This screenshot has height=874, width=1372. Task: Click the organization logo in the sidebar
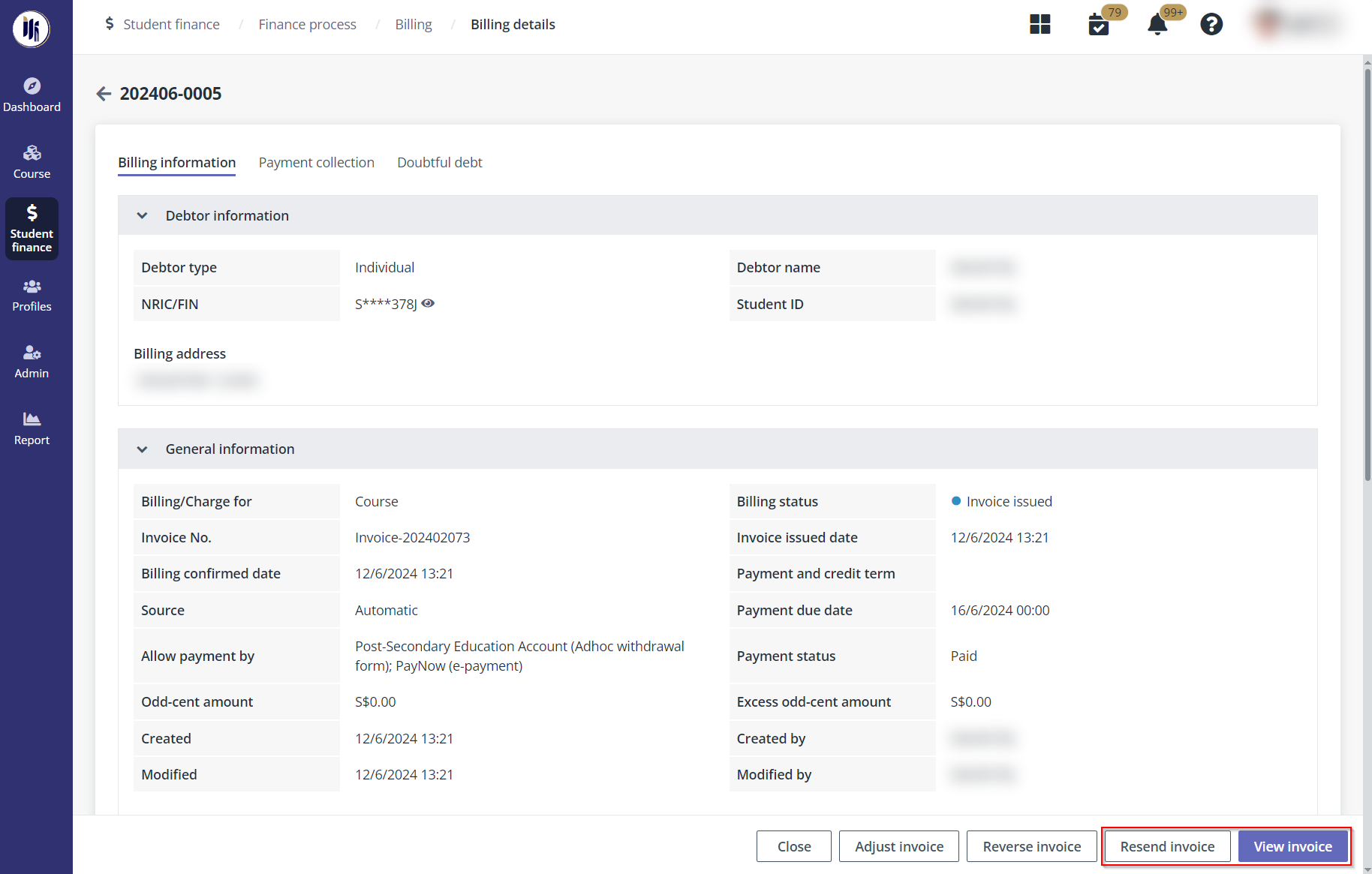[x=32, y=29]
